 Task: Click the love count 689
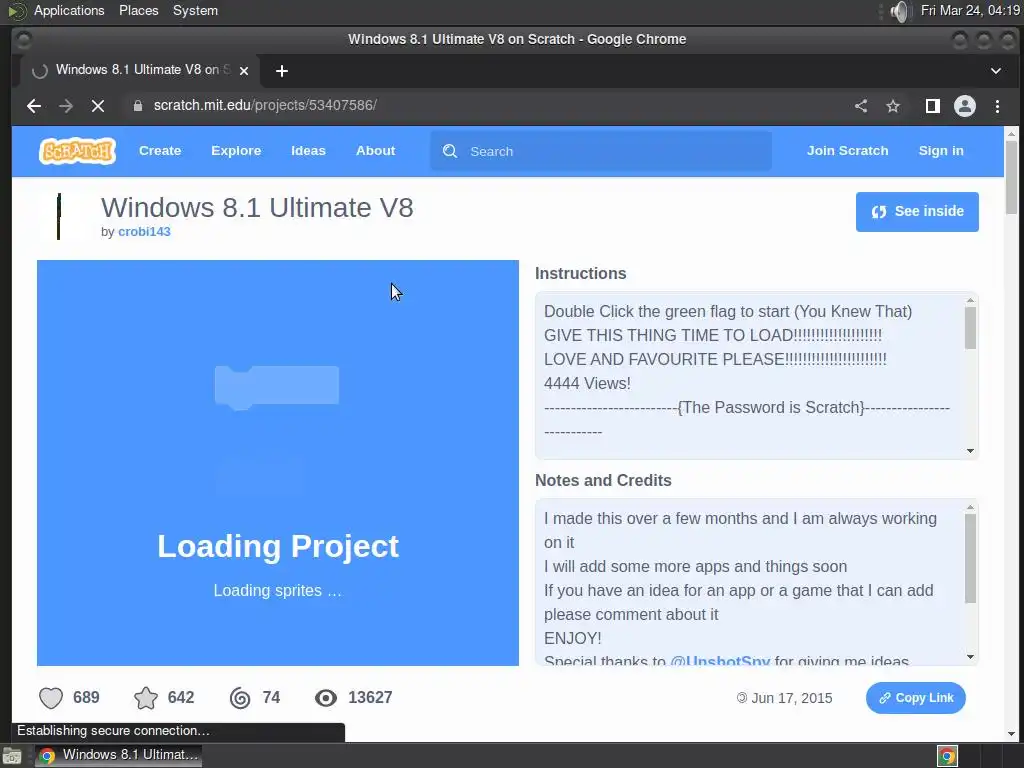[86, 698]
